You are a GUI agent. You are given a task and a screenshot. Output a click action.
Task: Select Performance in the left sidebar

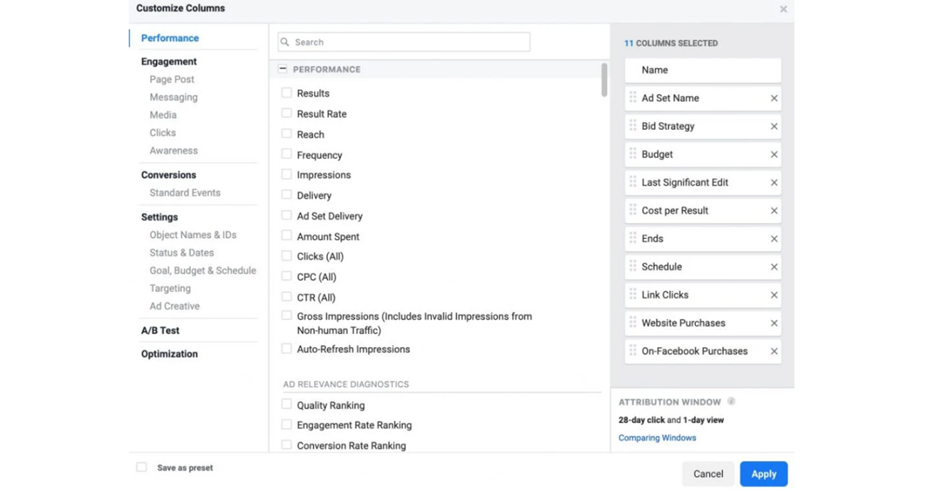(169, 38)
